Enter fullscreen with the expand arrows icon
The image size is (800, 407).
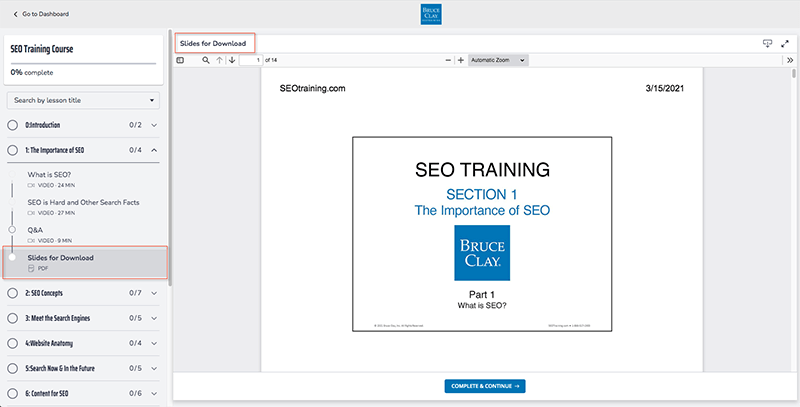[785, 44]
